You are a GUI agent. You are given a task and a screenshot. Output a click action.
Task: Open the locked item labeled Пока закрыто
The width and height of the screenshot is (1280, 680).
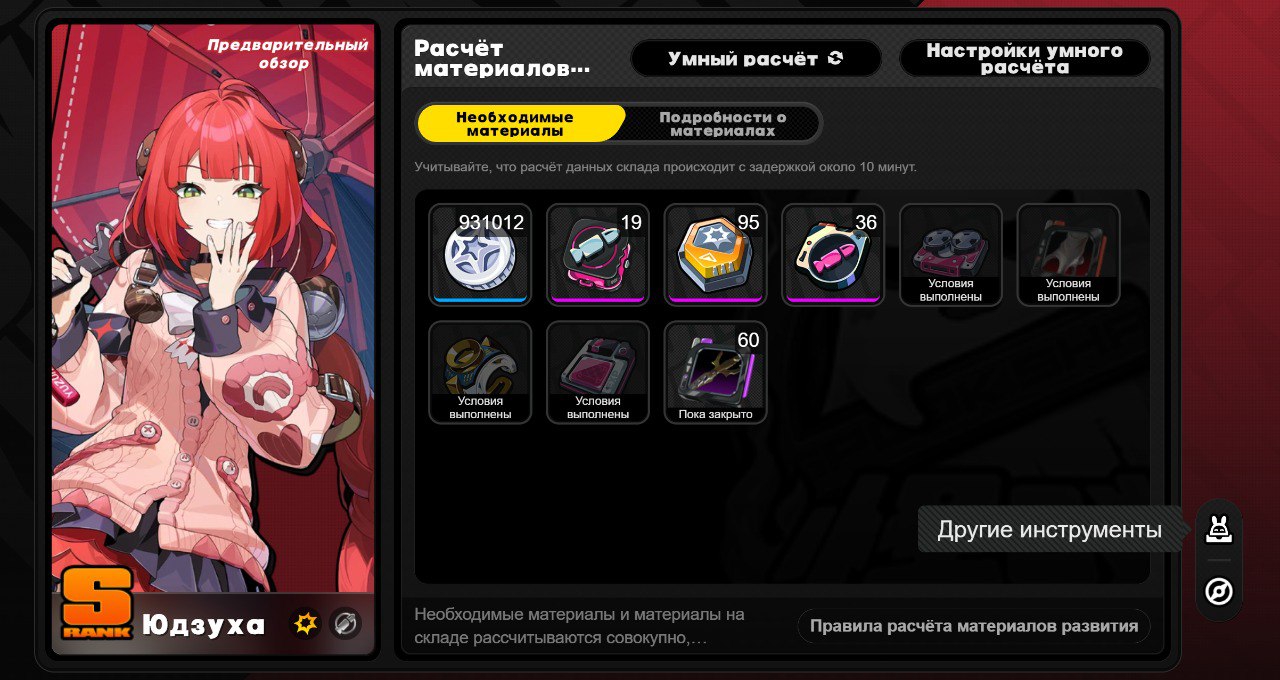pos(715,372)
